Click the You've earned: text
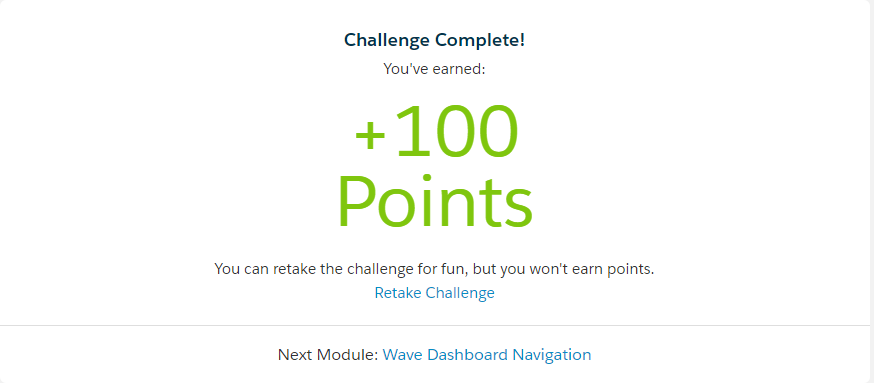 (x=434, y=69)
